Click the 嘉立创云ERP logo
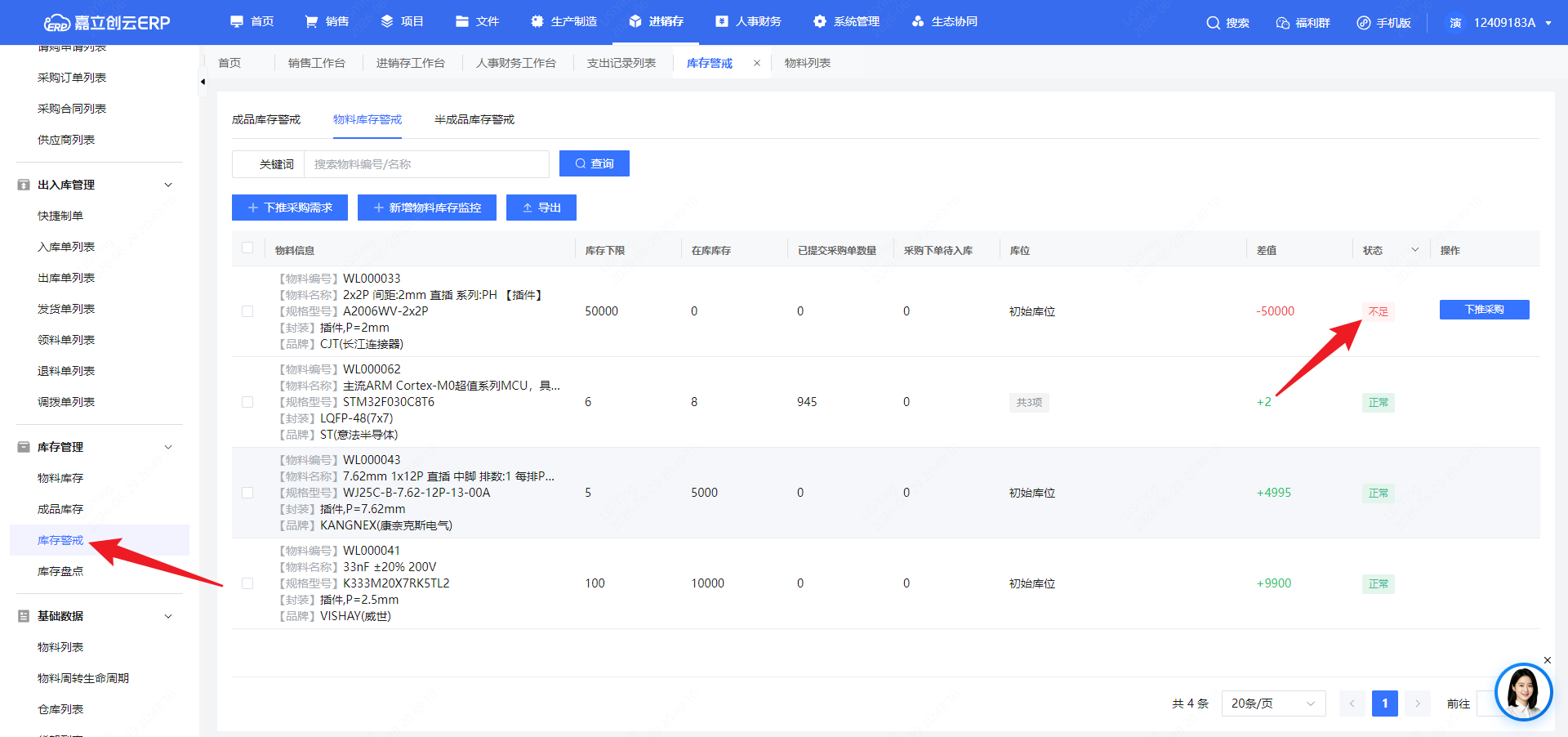The height and width of the screenshot is (737, 1568). coord(107,22)
